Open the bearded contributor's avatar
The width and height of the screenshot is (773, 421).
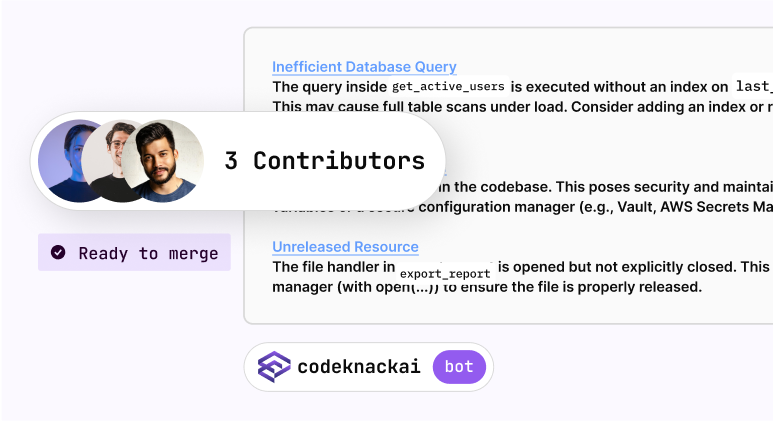(x=168, y=160)
